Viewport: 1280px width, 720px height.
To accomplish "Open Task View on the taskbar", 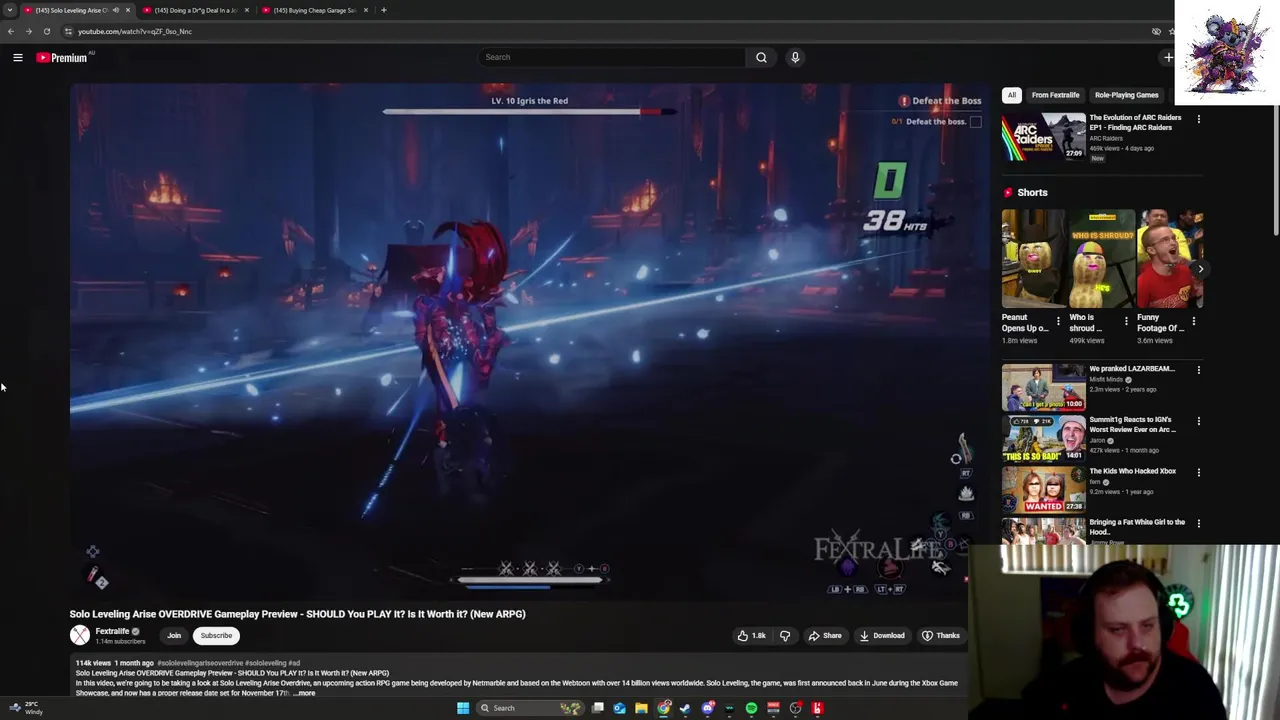I will pos(598,708).
